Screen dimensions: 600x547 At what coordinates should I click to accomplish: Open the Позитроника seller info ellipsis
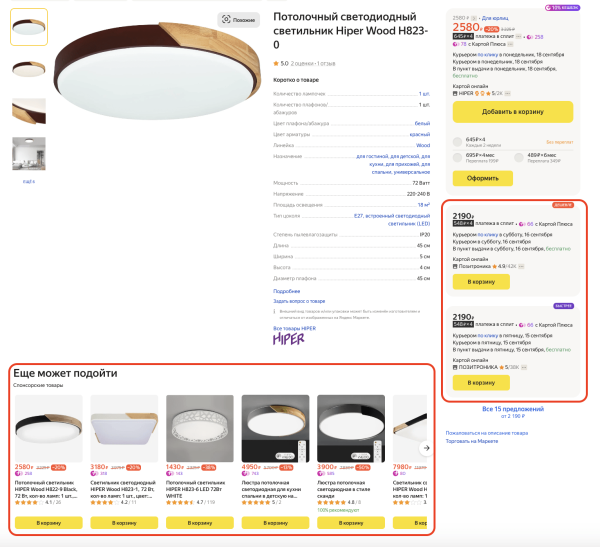pos(521,266)
